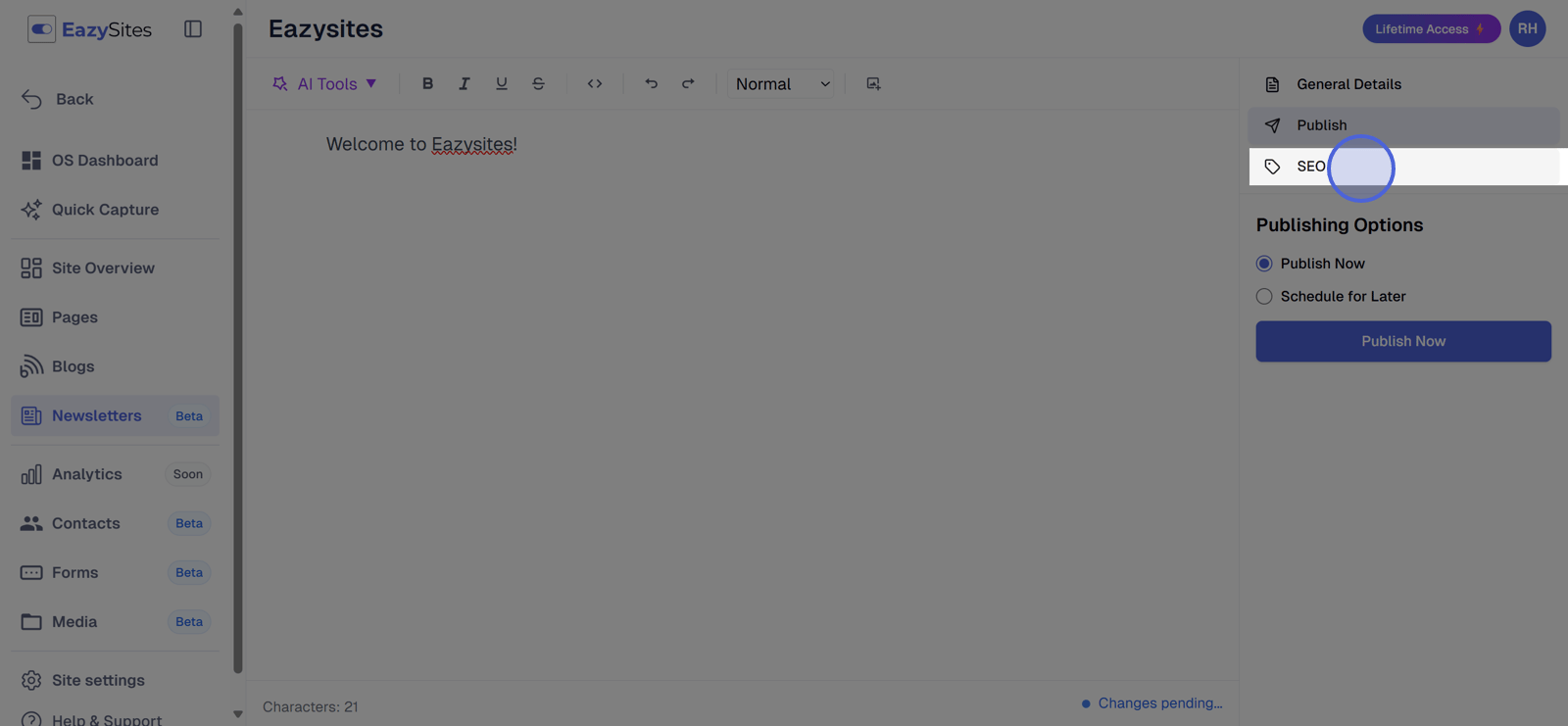The width and height of the screenshot is (1568, 726).
Task: Switch to the SEO tab
Action: [x=1404, y=167]
